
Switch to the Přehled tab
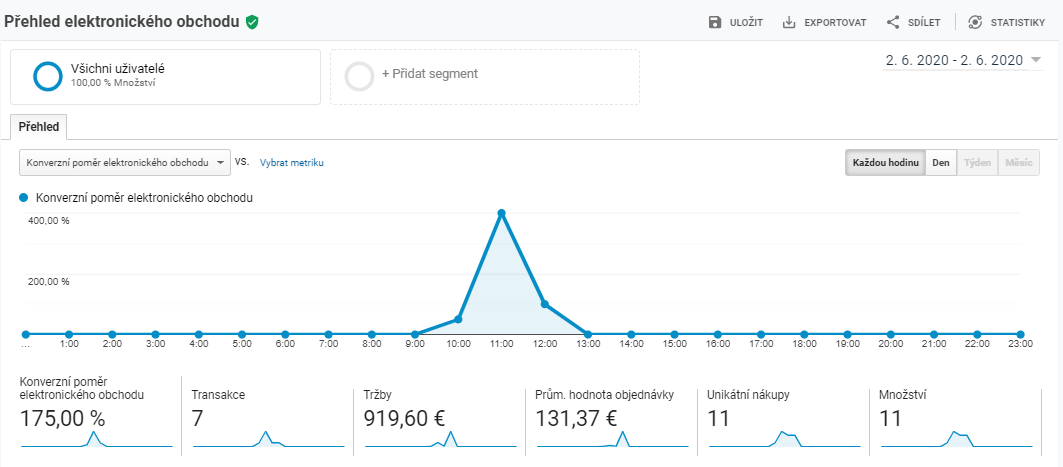click(x=39, y=127)
